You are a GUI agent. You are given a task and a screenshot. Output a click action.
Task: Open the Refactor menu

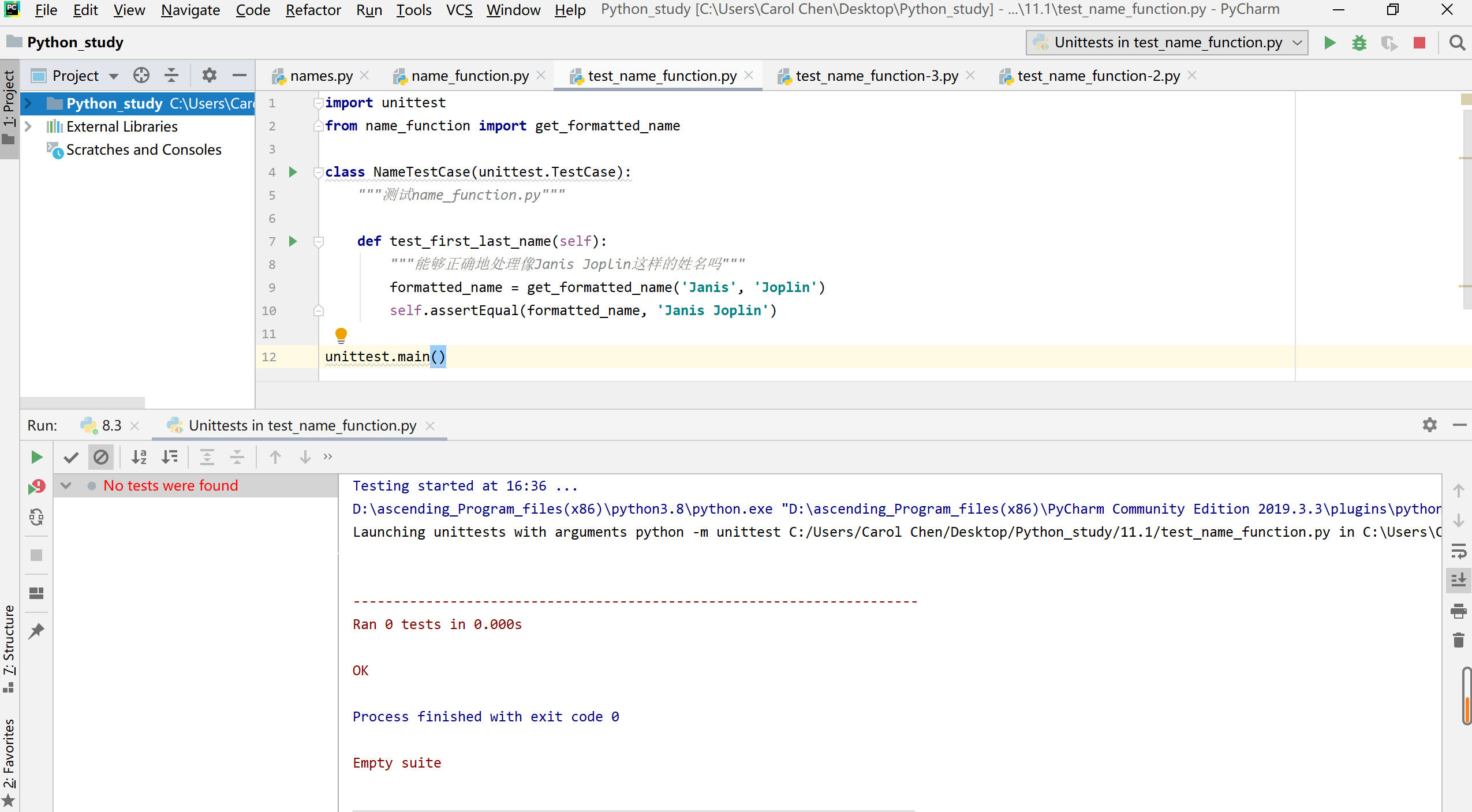coord(313,10)
